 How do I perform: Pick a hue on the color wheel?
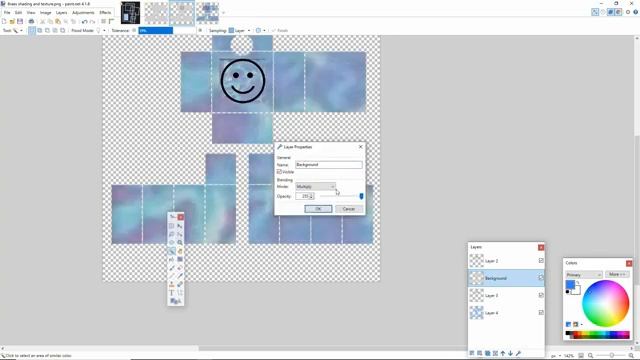[606, 303]
